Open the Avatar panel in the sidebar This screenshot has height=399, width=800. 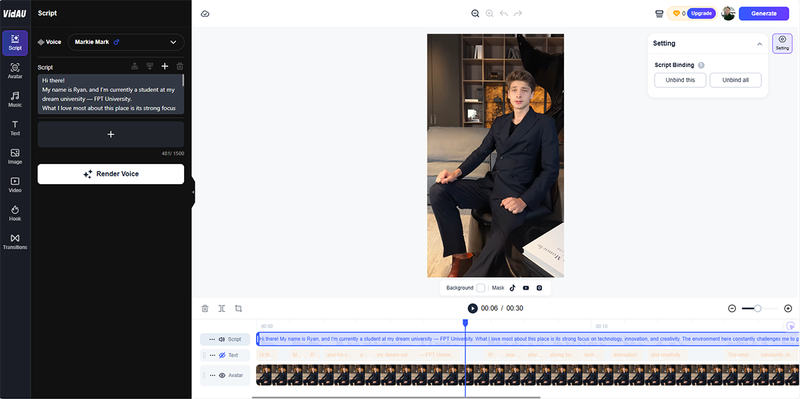(x=15, y=71)
